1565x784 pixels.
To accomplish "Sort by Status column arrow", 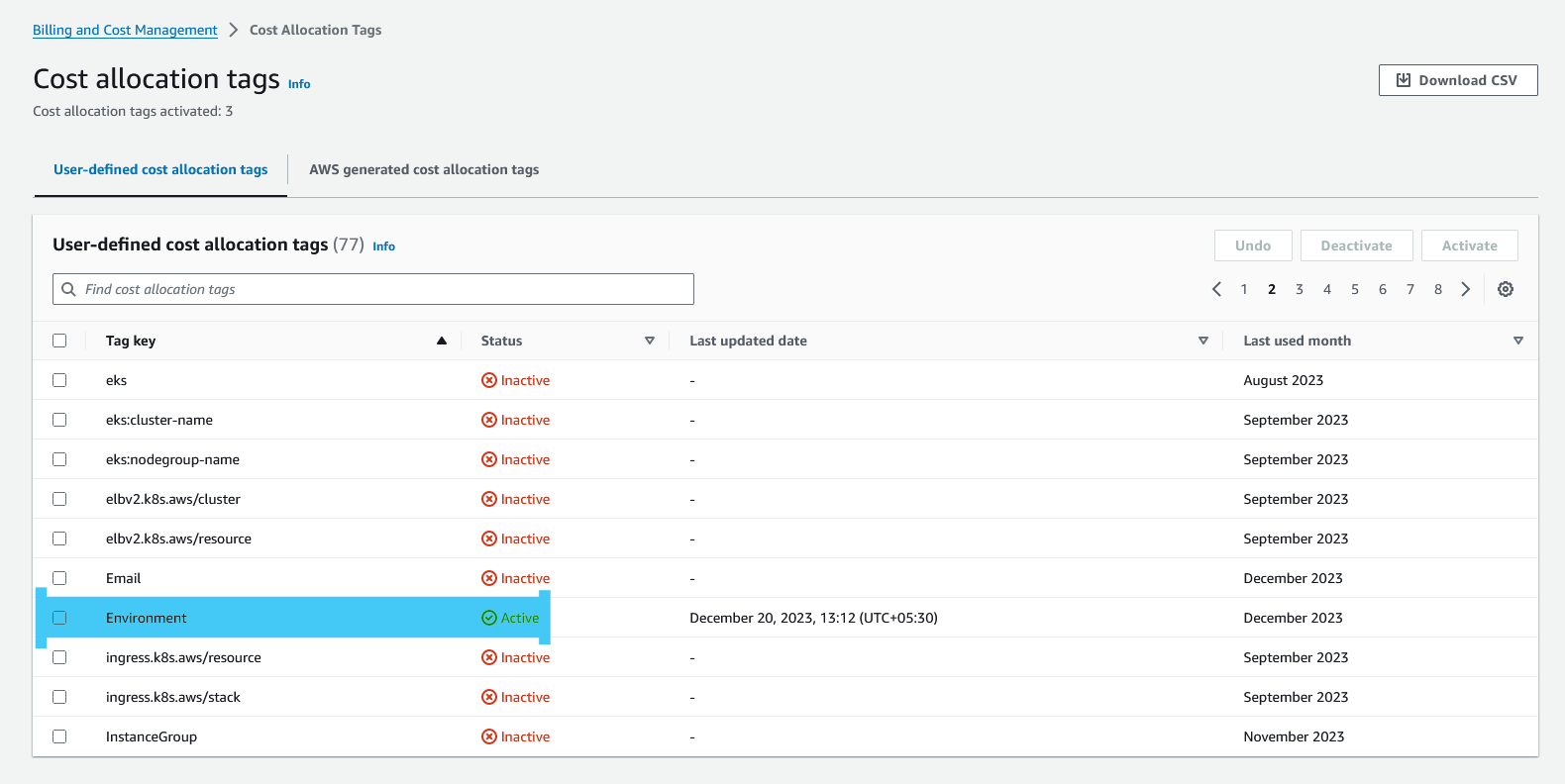I will tap(650, 341).
